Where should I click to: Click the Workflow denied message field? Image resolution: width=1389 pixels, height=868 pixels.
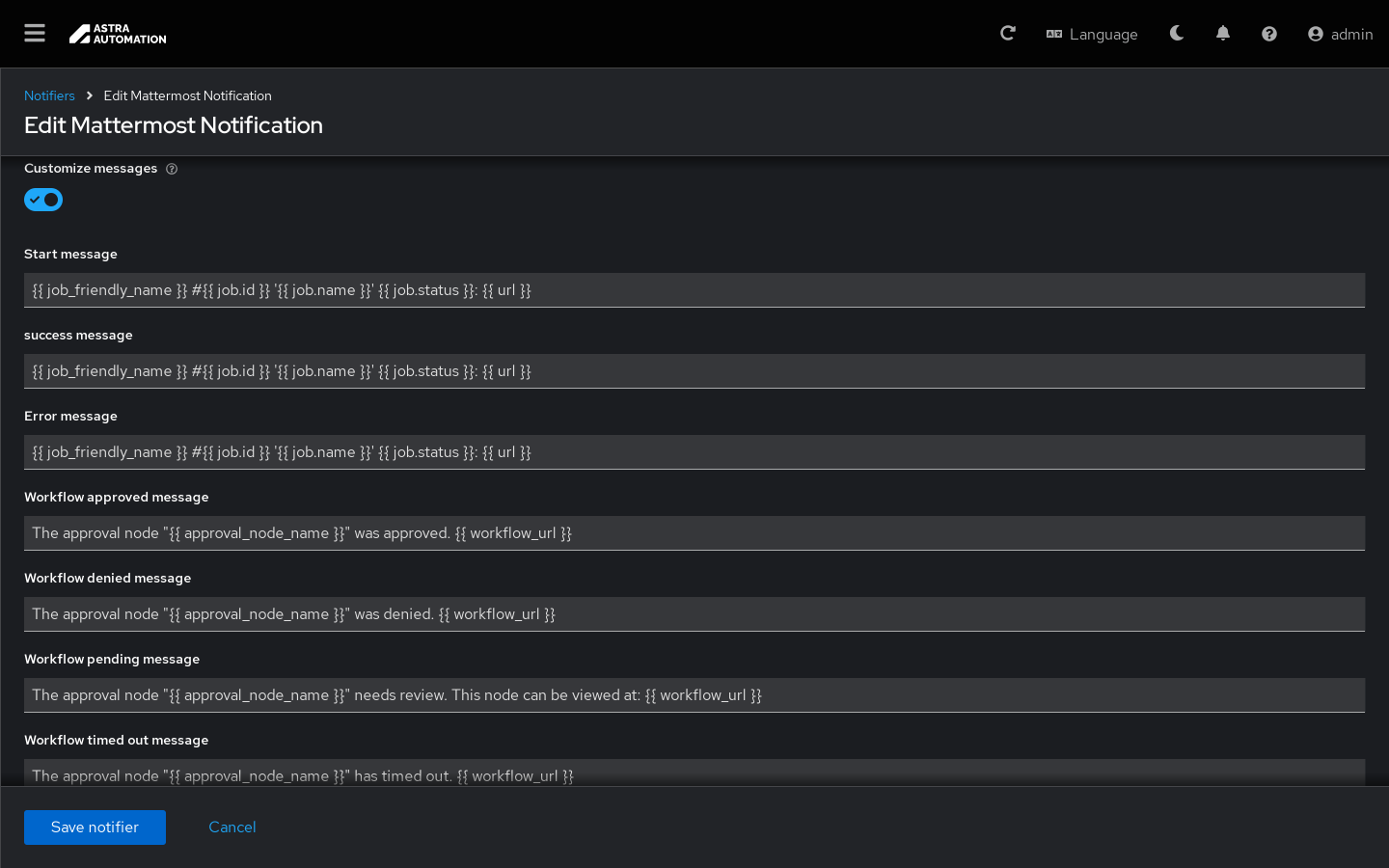point(694,614)
